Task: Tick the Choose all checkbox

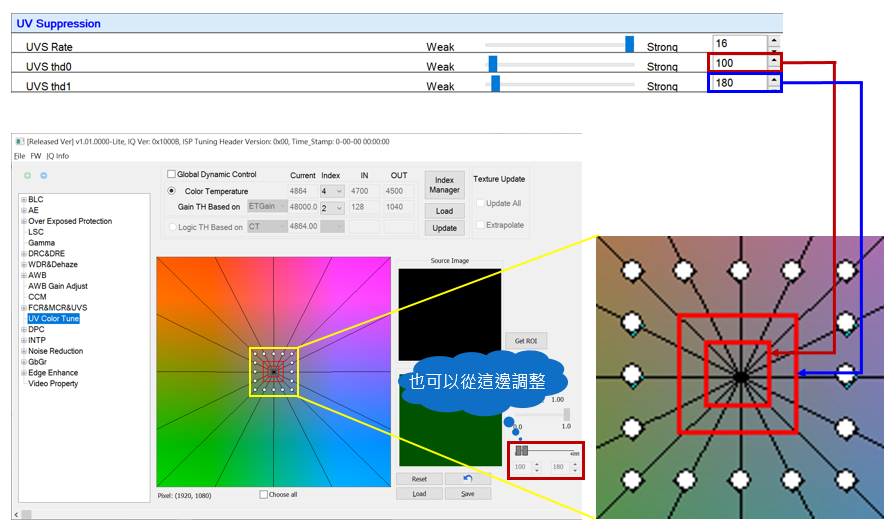Action: [x=263, y=494]
